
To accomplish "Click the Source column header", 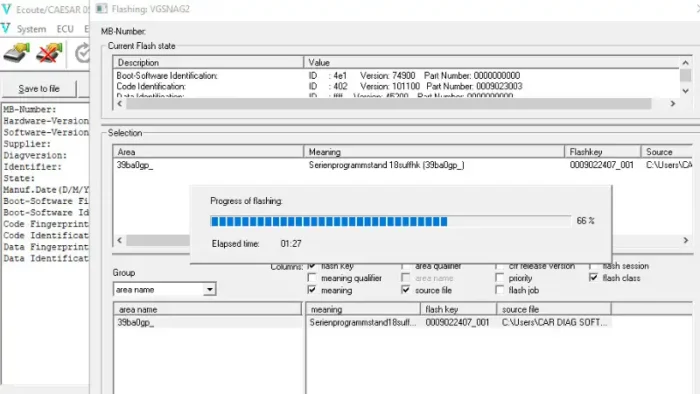I will tap(667, 152).
